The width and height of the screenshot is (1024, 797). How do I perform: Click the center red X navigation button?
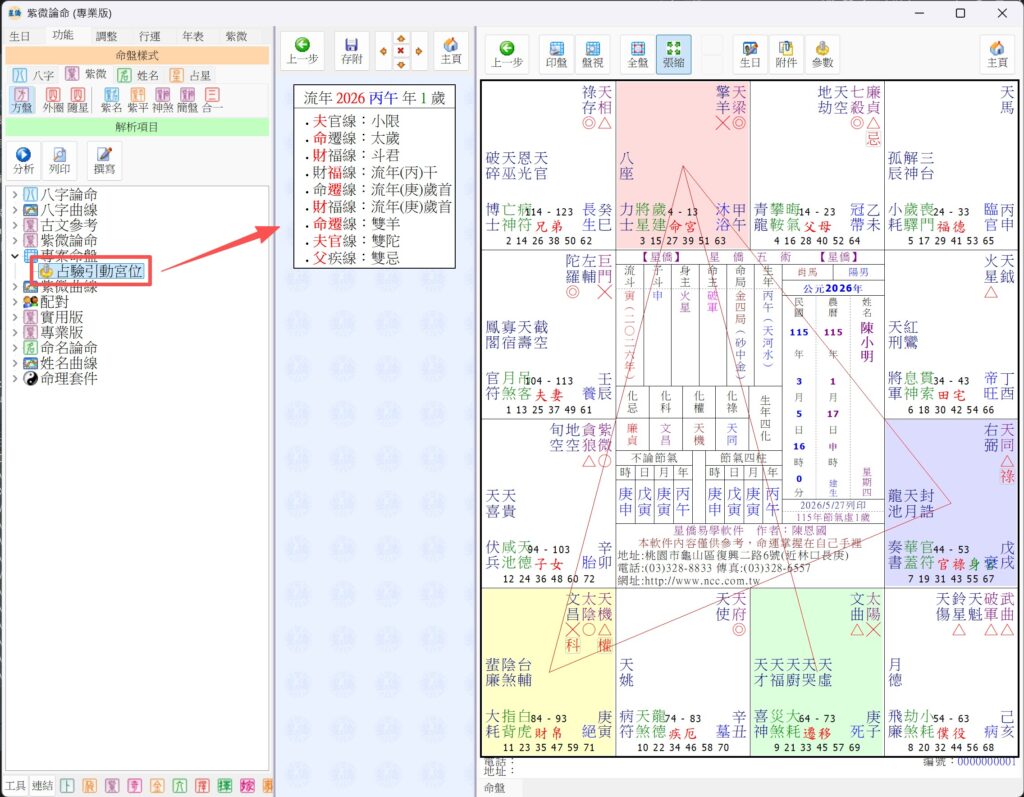click(x=400, y=50)
